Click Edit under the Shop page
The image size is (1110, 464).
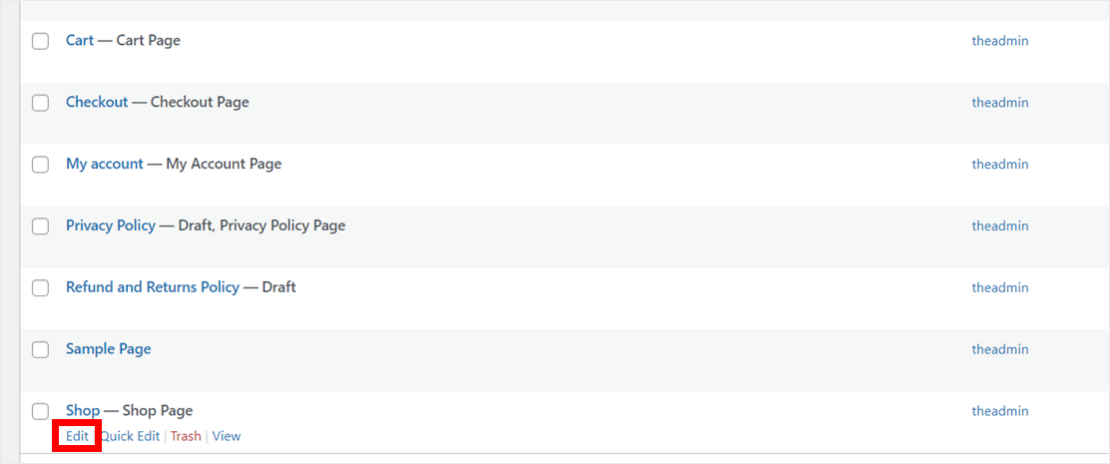point(77,436)
